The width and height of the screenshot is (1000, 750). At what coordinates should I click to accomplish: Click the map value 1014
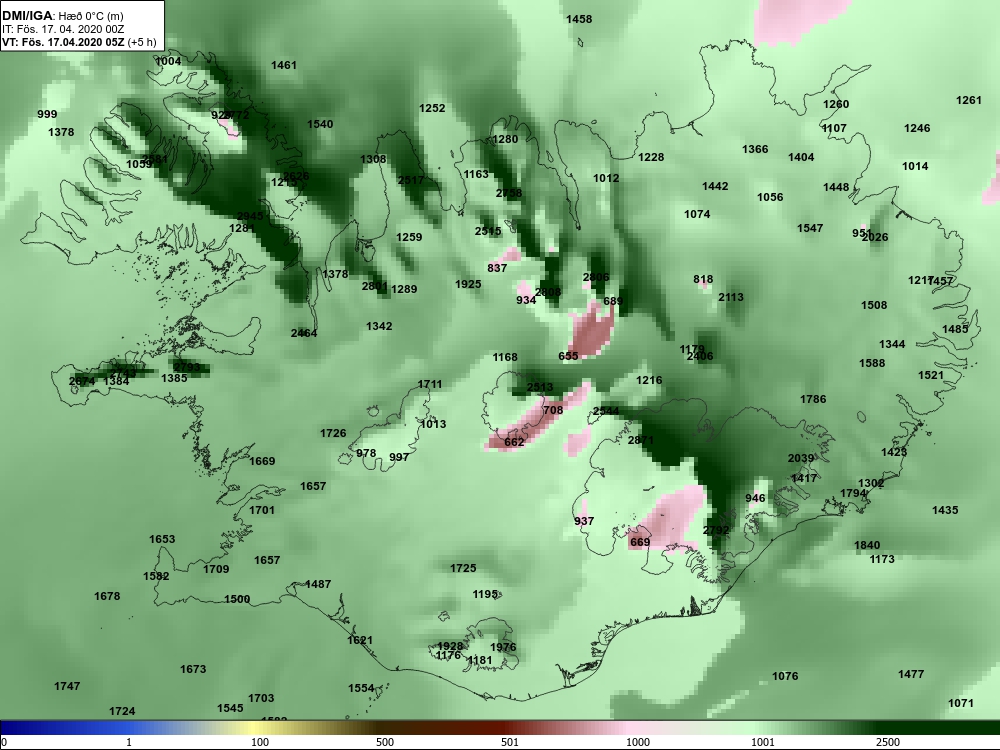pyautogui.click(x=915, y=166)
